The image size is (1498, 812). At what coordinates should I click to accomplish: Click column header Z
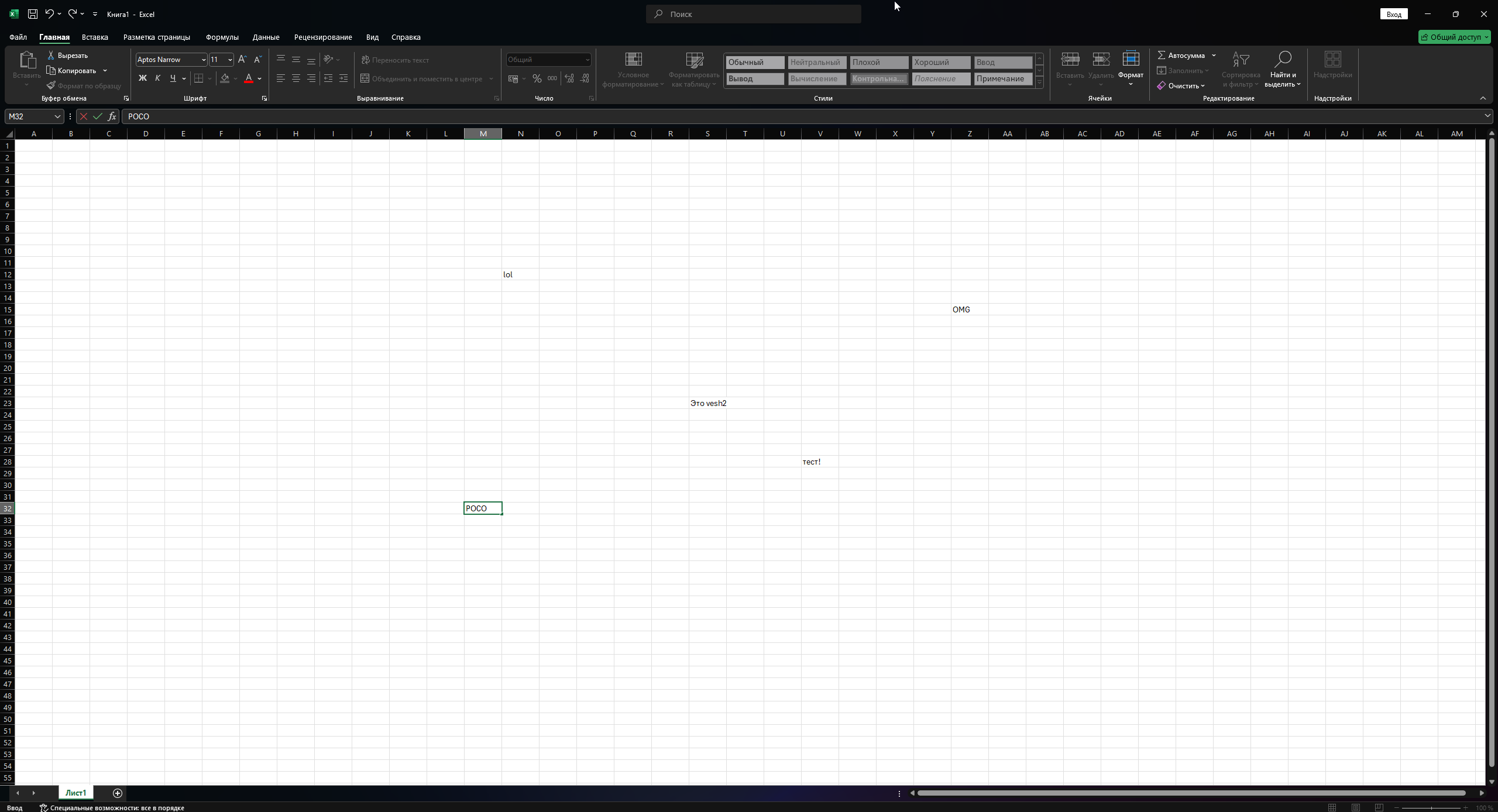pyautogui.click(x=970, y=134)
